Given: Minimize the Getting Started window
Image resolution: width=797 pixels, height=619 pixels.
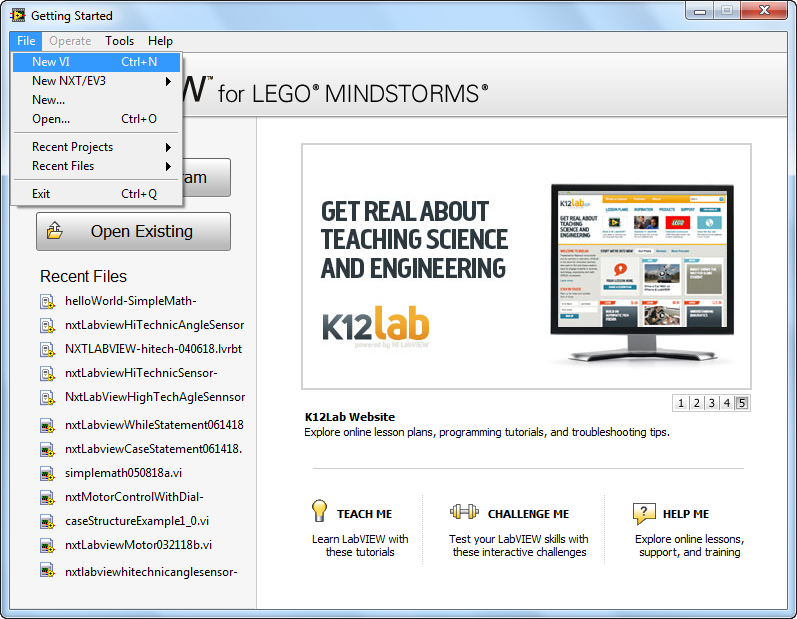Looking at the screenshot, I should coord(700,11).
